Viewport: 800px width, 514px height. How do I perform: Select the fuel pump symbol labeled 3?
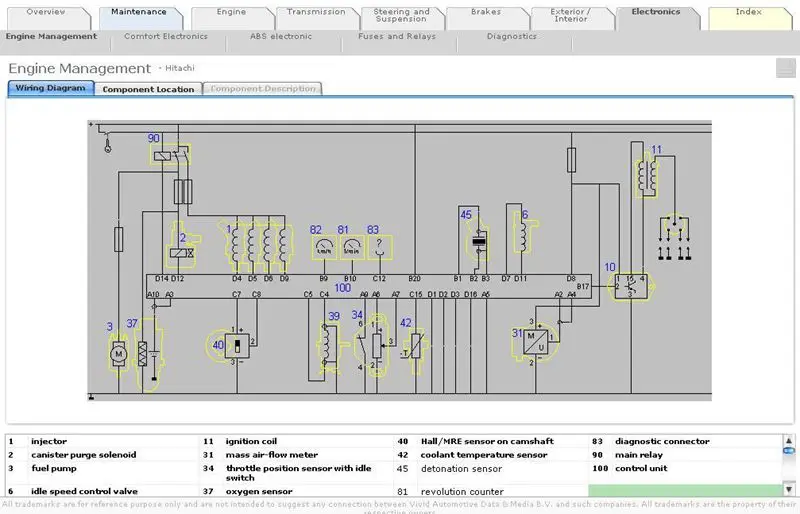(x=116, y=352)
